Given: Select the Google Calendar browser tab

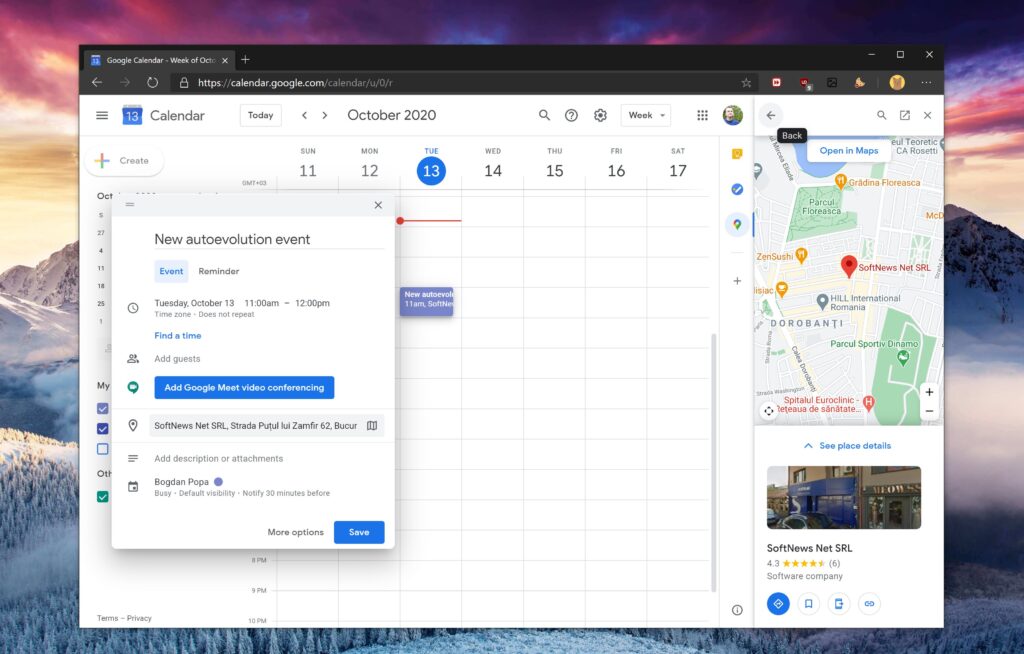Looking at the screenshot, I should 155,59.
